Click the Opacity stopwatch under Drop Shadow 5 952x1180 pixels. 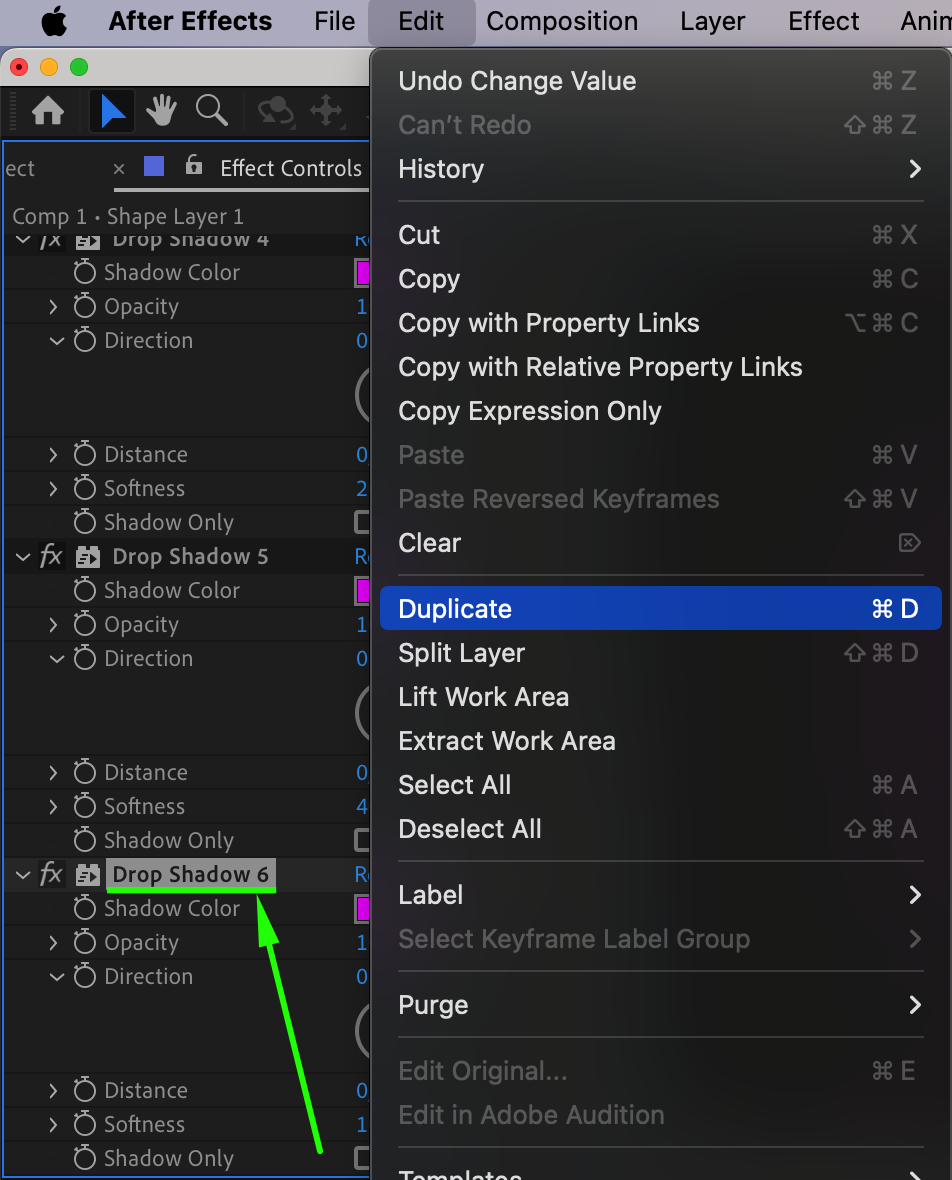click(x=85, y=625)
